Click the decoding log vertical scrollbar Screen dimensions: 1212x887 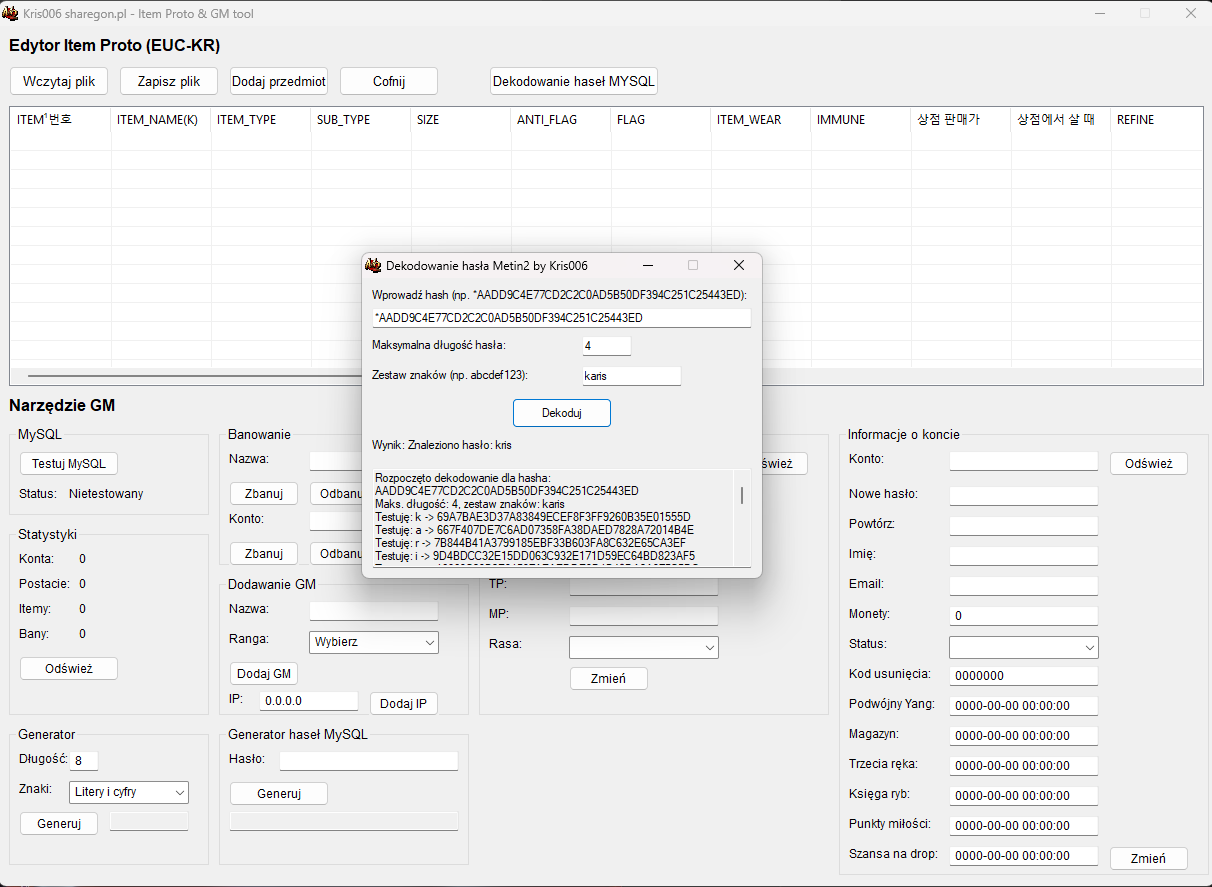click(x=741, y=496)
